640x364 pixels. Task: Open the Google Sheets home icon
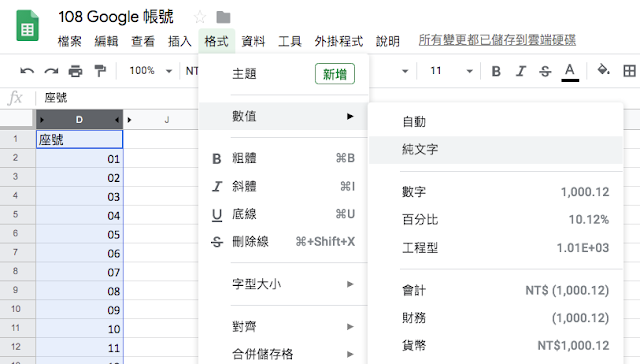coord(27,26)
